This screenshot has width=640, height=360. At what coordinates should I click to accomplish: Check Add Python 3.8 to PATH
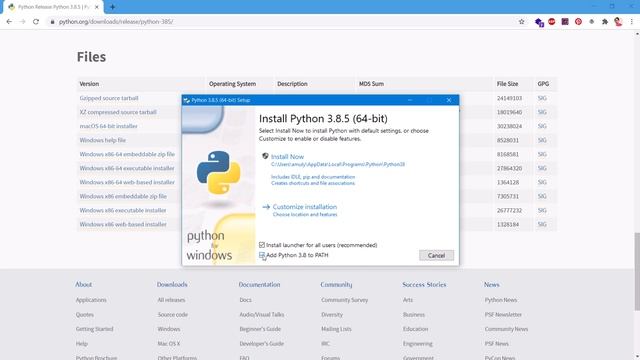tap(262, 255)
